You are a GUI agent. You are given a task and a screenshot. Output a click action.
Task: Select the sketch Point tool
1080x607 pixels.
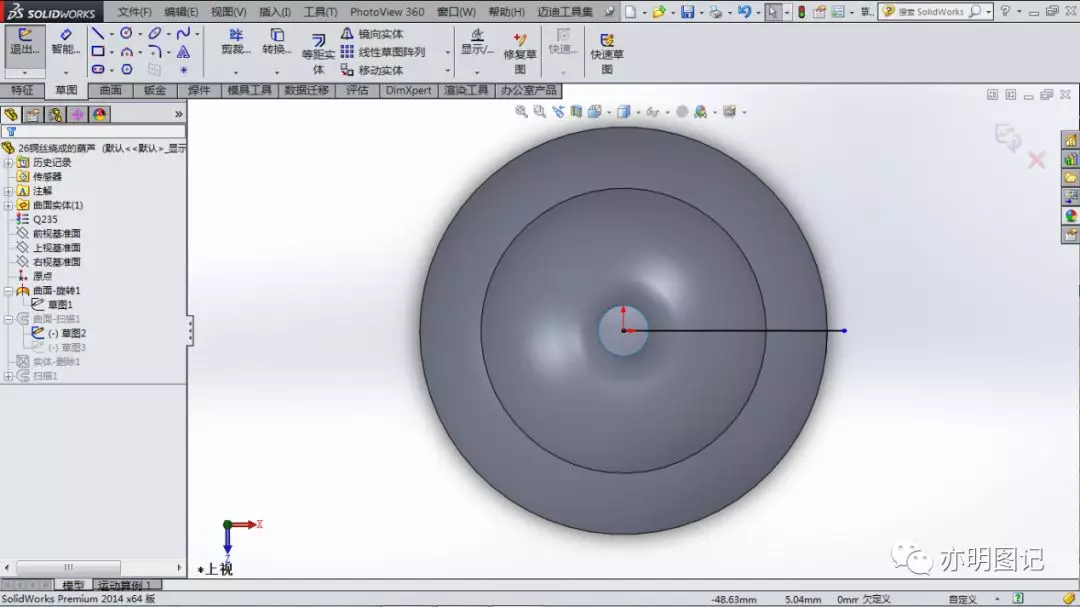183,69
